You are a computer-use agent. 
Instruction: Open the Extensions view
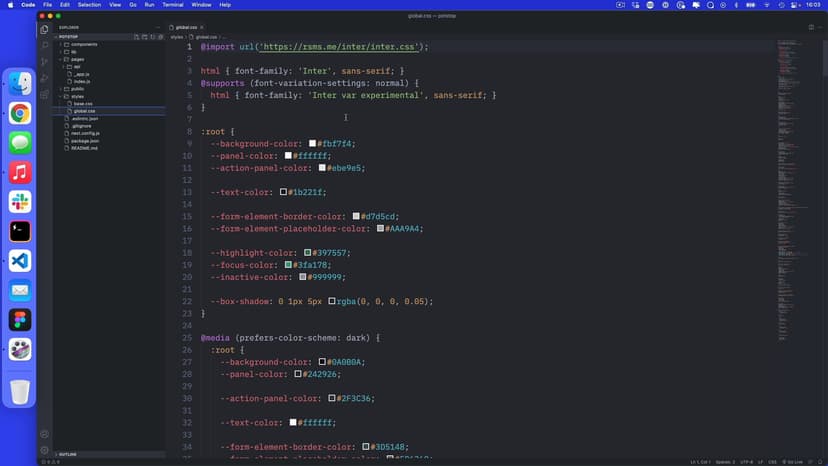(x=45, y=94)
